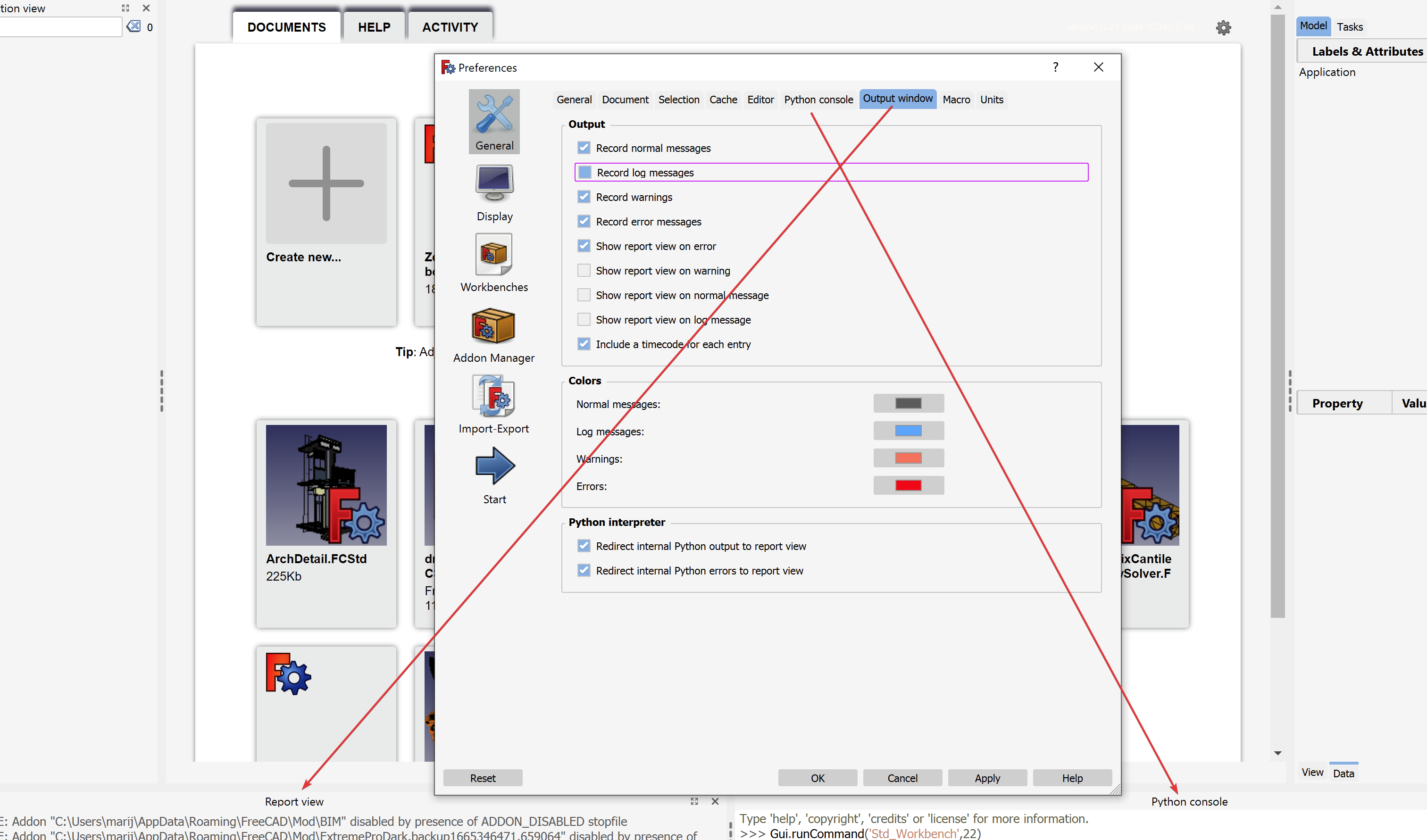
Task: Open the ACTIVITY tab
Action: (x=450, y=26)
